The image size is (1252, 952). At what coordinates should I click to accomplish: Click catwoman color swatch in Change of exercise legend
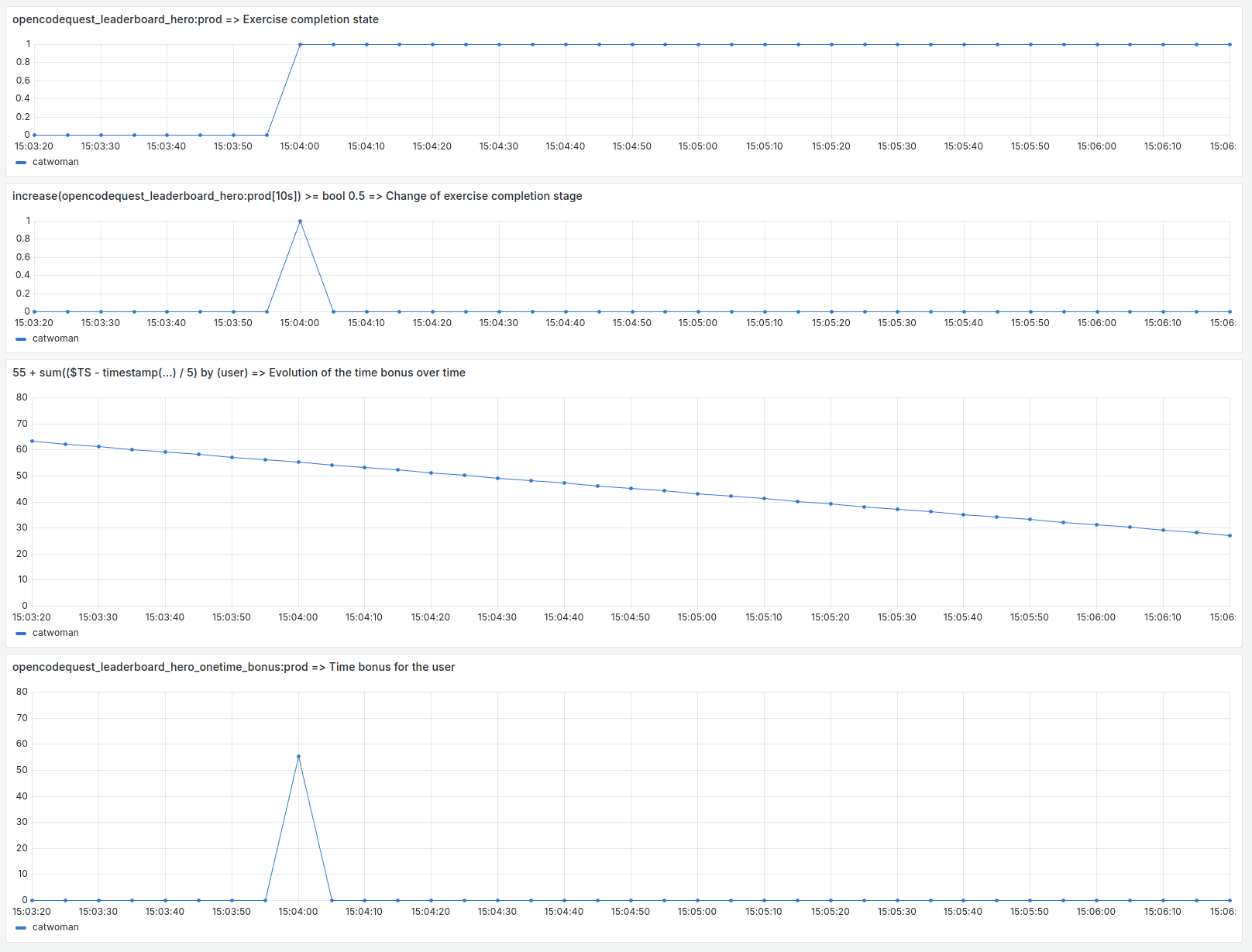tap(21, 339)
